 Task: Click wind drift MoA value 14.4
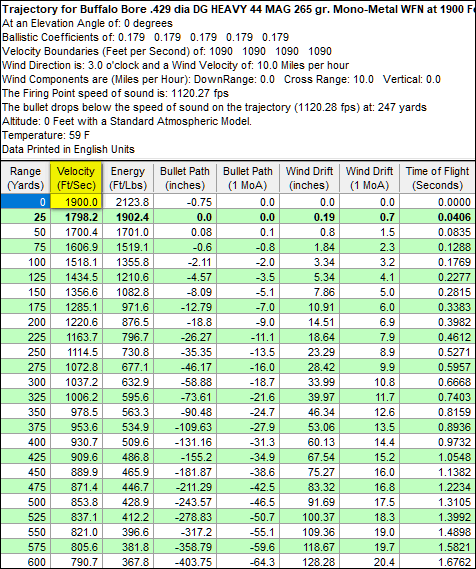coord(369,442)
